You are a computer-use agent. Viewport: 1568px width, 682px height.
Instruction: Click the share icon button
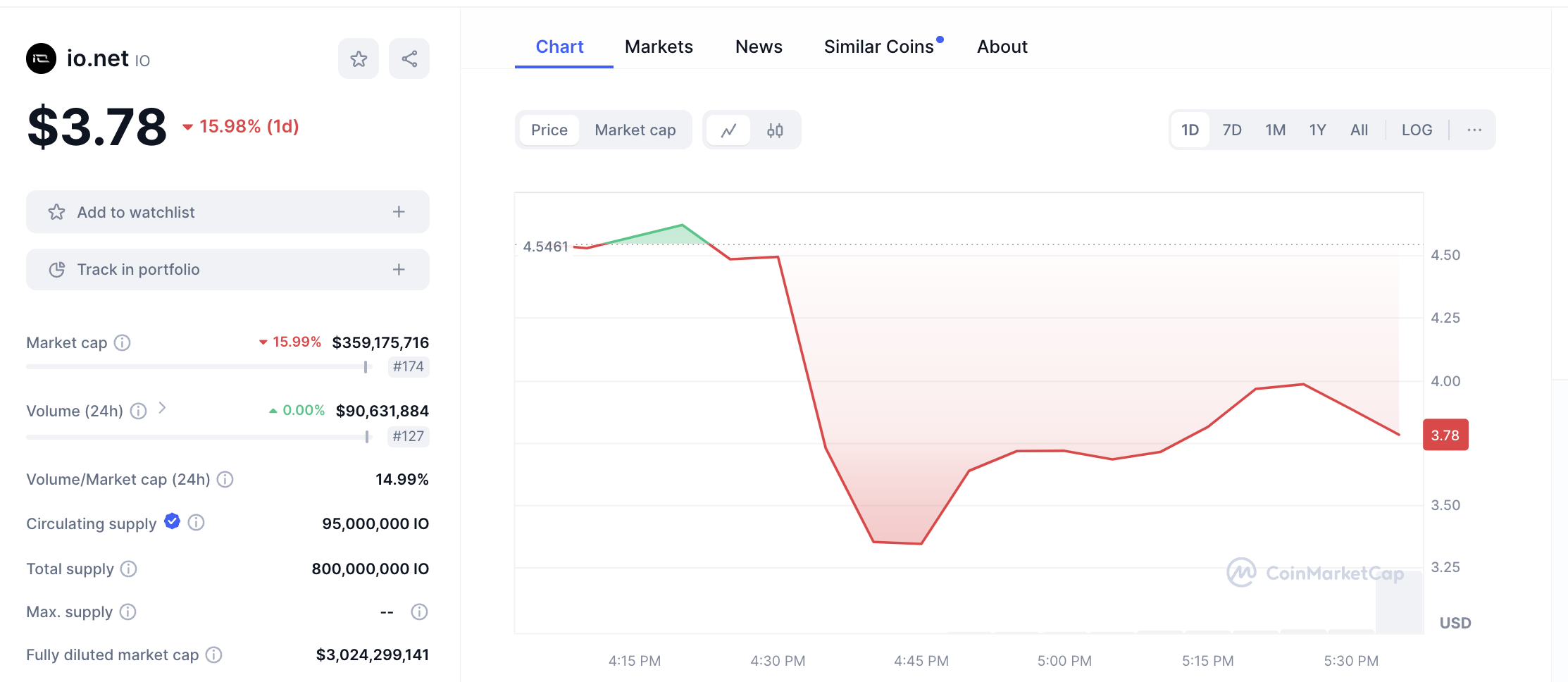pyautogui.click(x=409, y=58)
